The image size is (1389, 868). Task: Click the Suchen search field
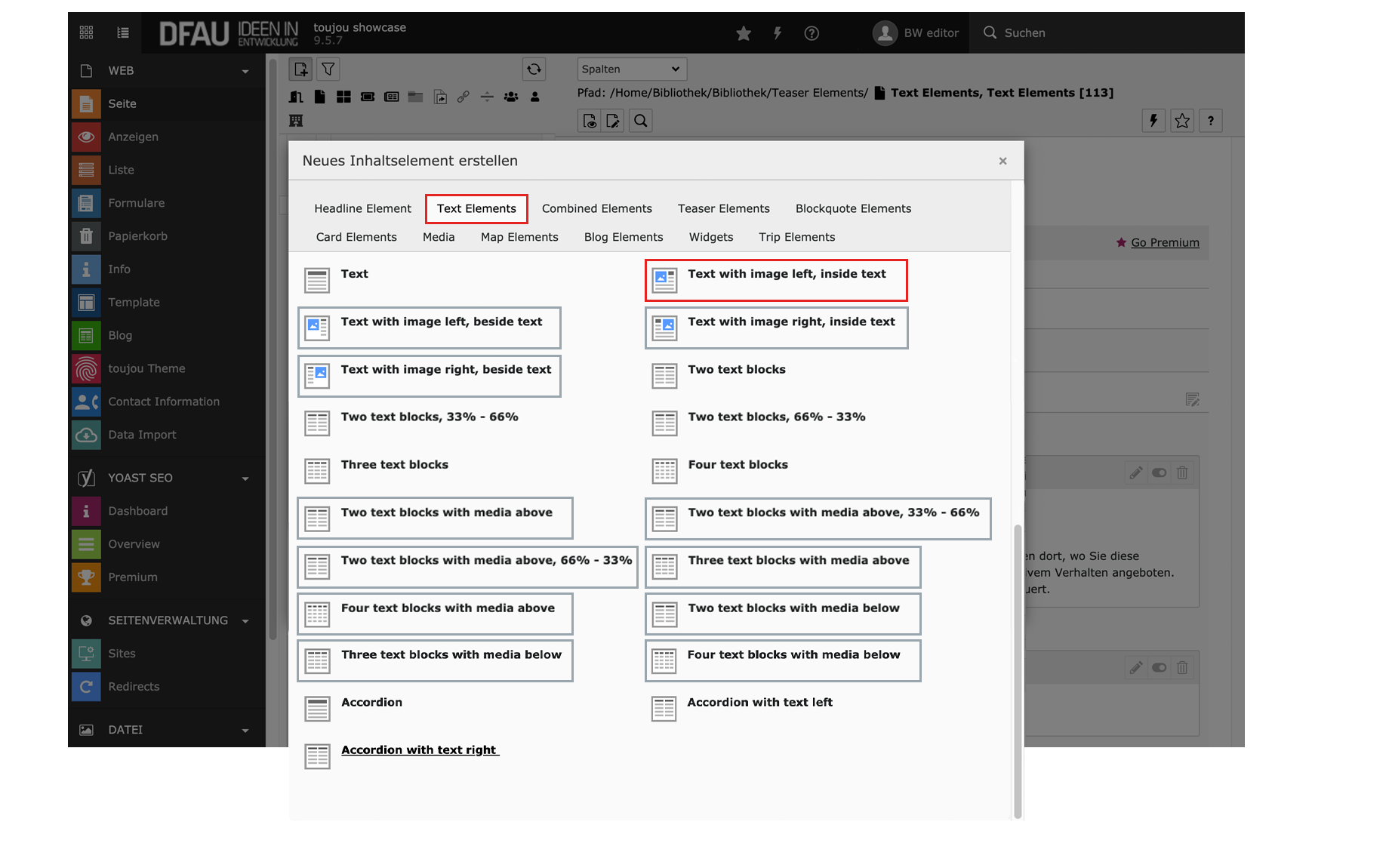(1107, 32)
